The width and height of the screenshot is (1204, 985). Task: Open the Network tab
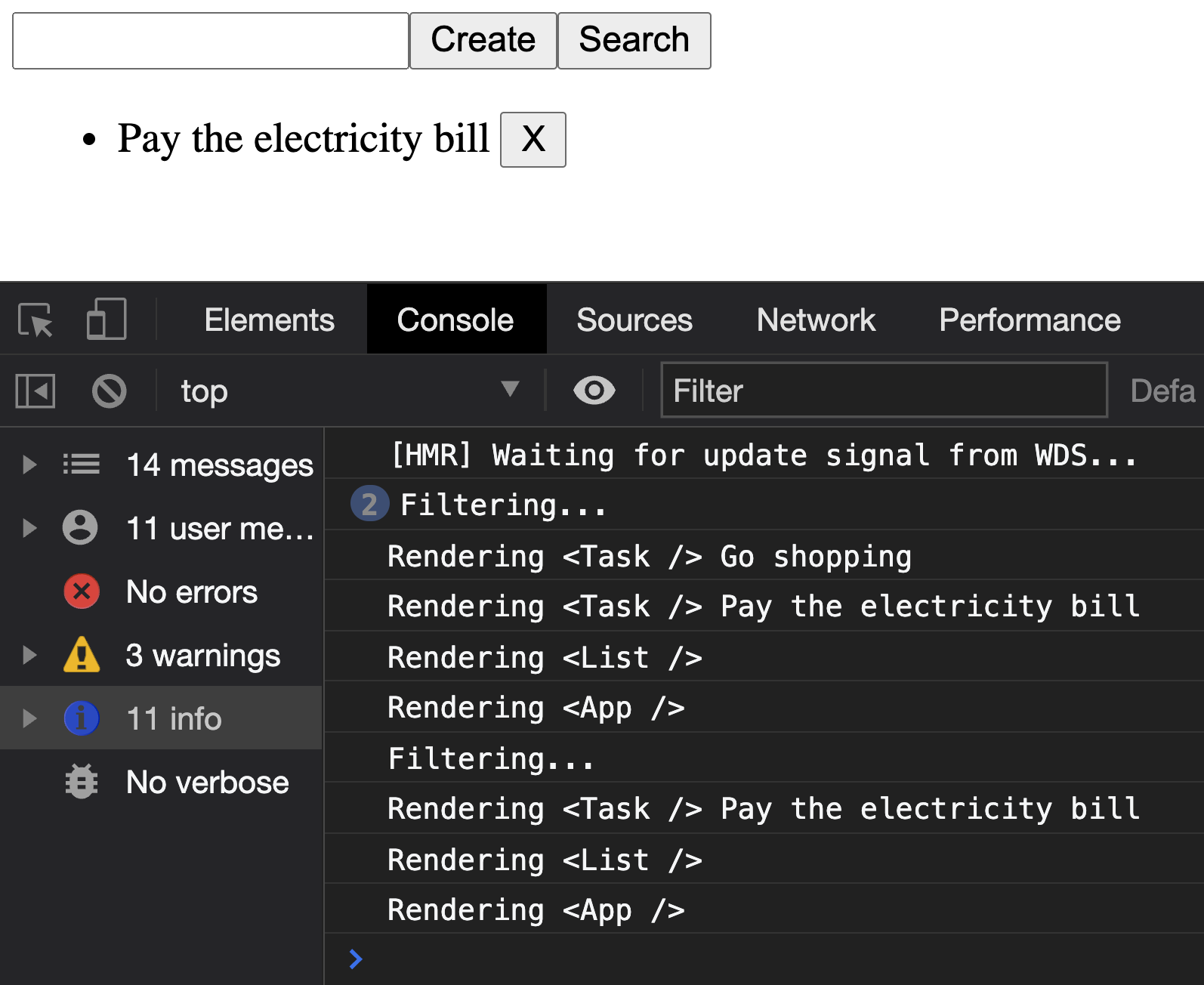[x=816, y=320]
